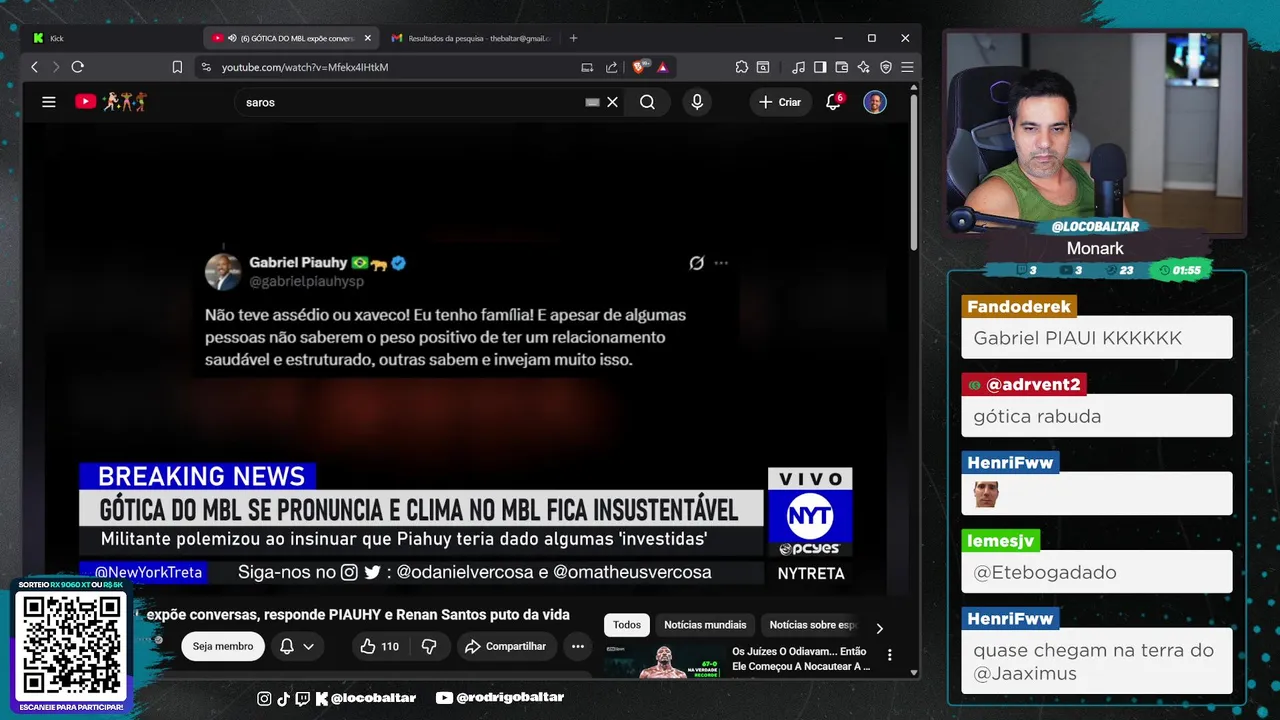Dislike the video with thumbs down

429,646
